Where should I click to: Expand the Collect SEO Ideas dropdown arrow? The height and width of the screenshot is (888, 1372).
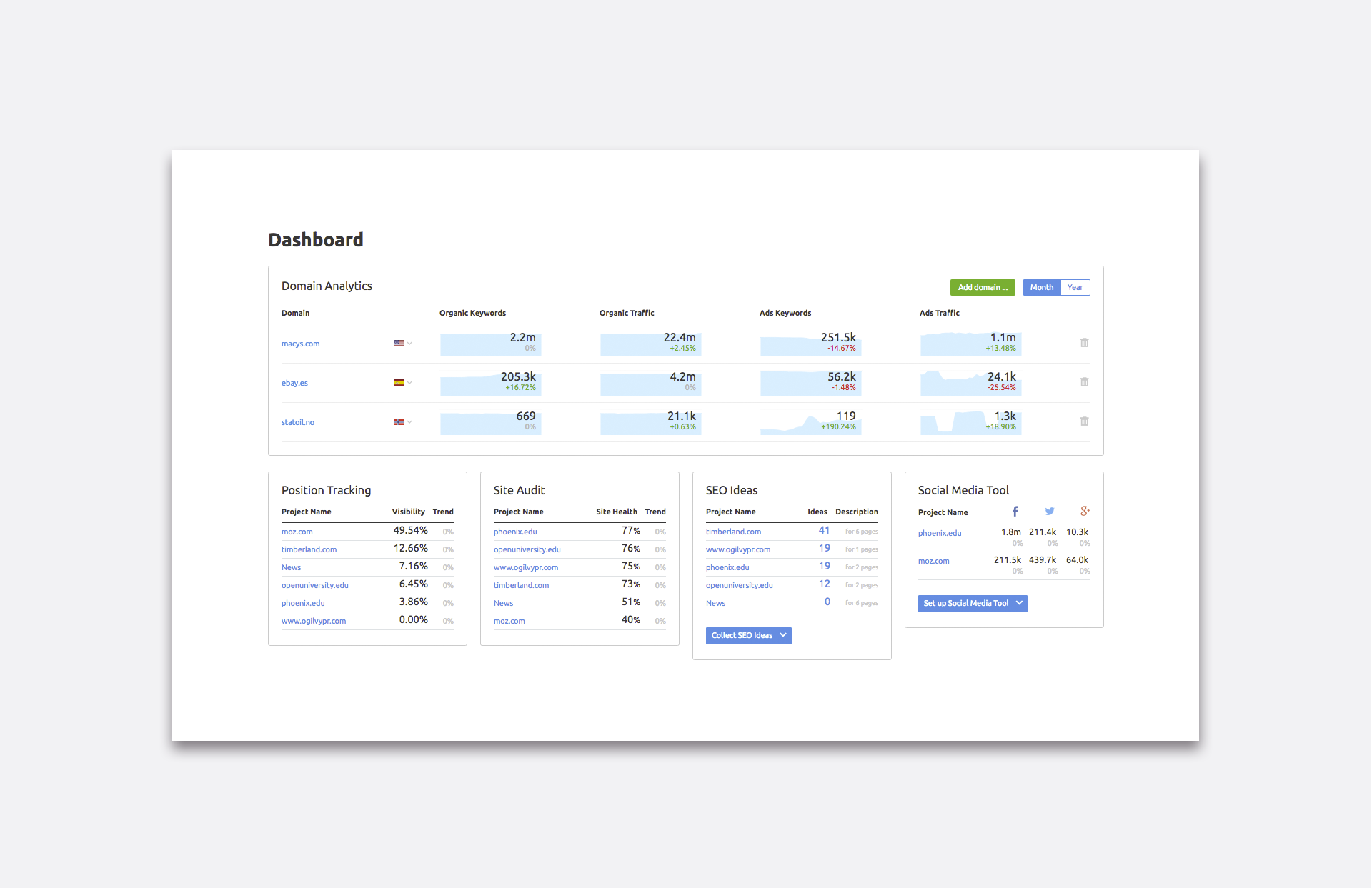(x=783, y=635)
